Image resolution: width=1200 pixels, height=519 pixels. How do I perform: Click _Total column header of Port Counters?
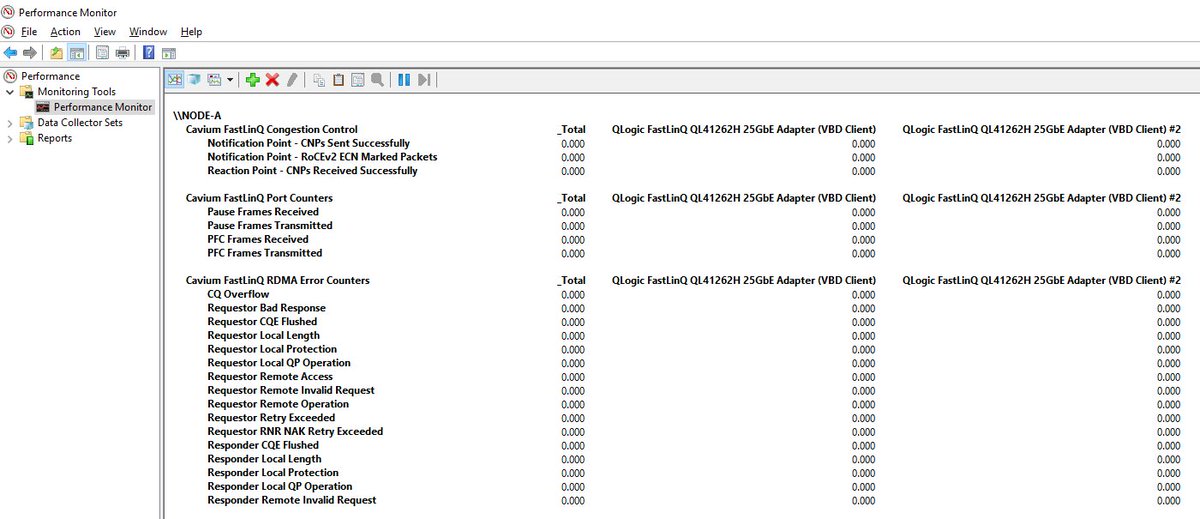click(x=571, y=198)
